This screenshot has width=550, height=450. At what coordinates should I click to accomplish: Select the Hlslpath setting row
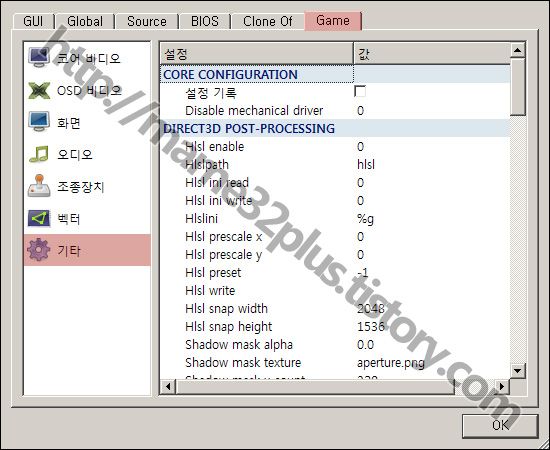pyautogui.click(x=335, y=164)
